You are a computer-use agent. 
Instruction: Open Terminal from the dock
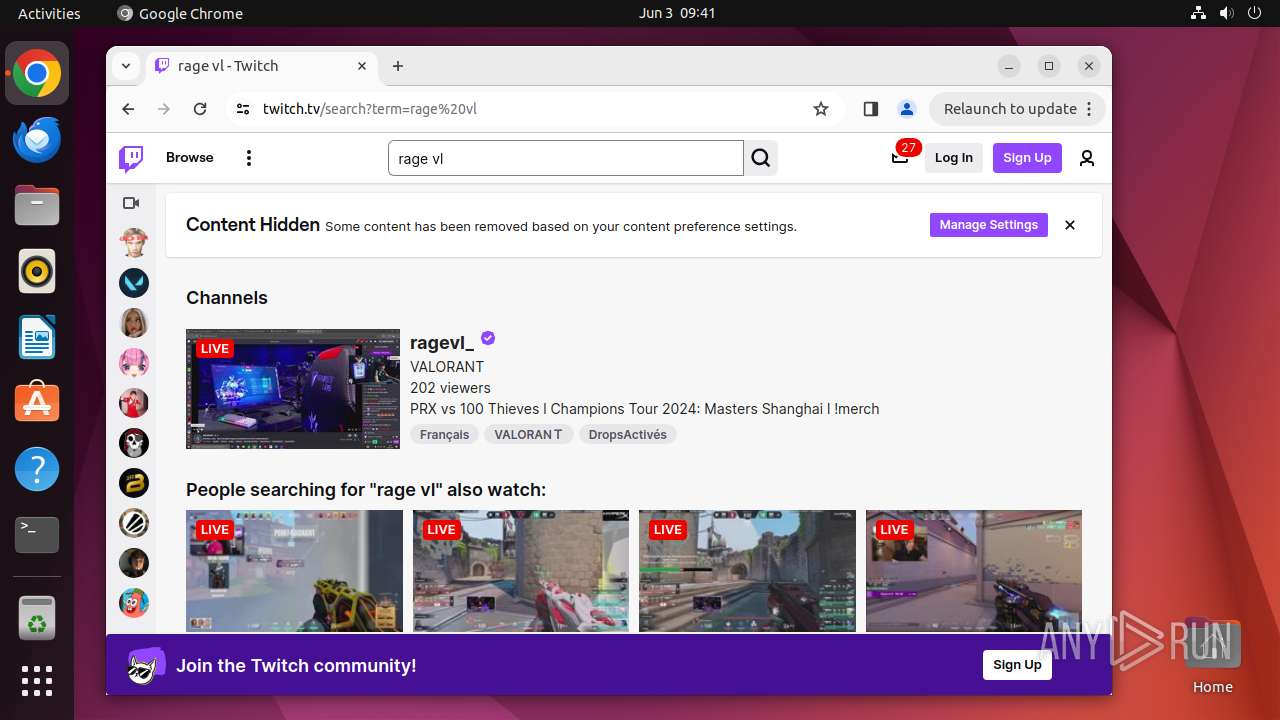[37, 535]
